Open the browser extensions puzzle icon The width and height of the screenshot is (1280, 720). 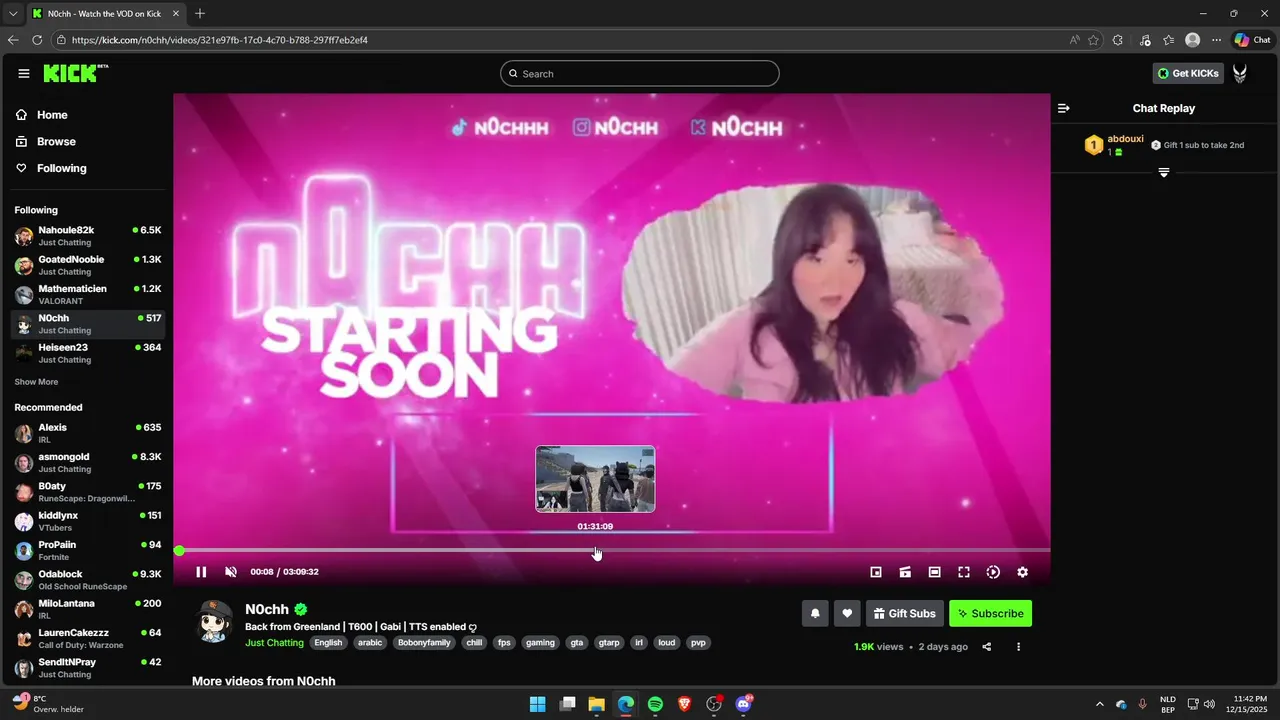pos(1118,40)
